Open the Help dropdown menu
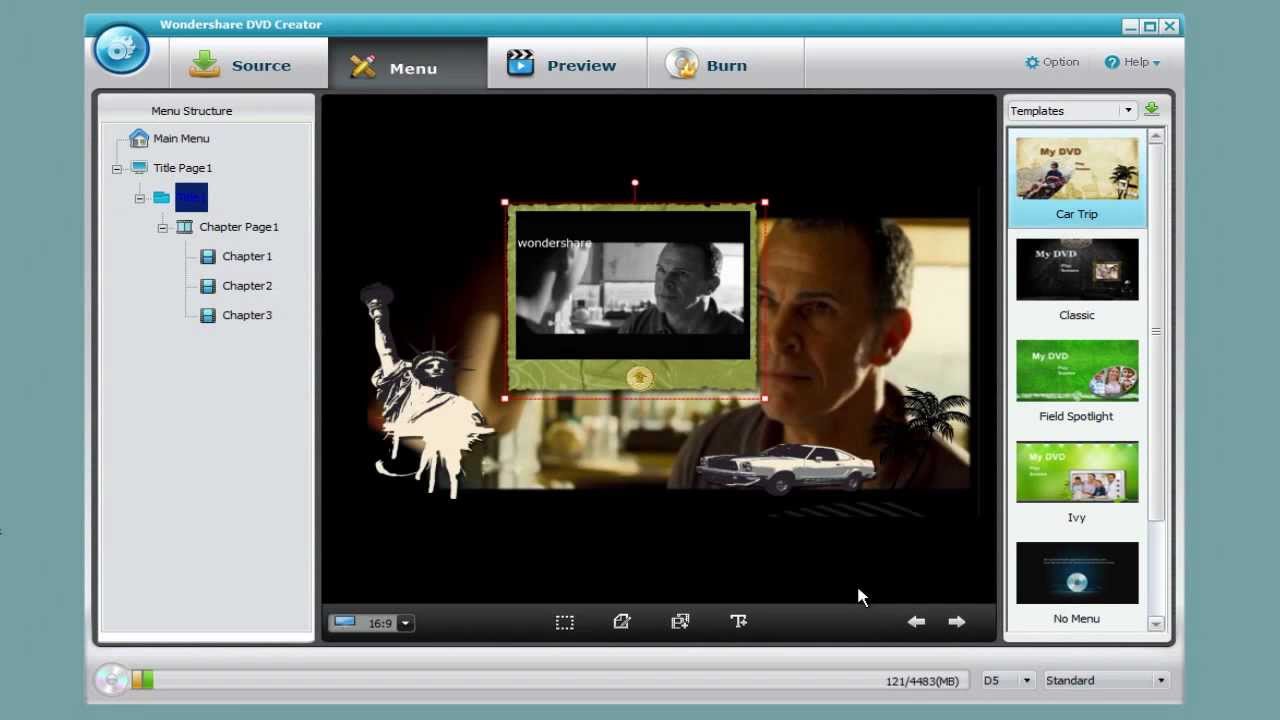 click(1133, 62)
